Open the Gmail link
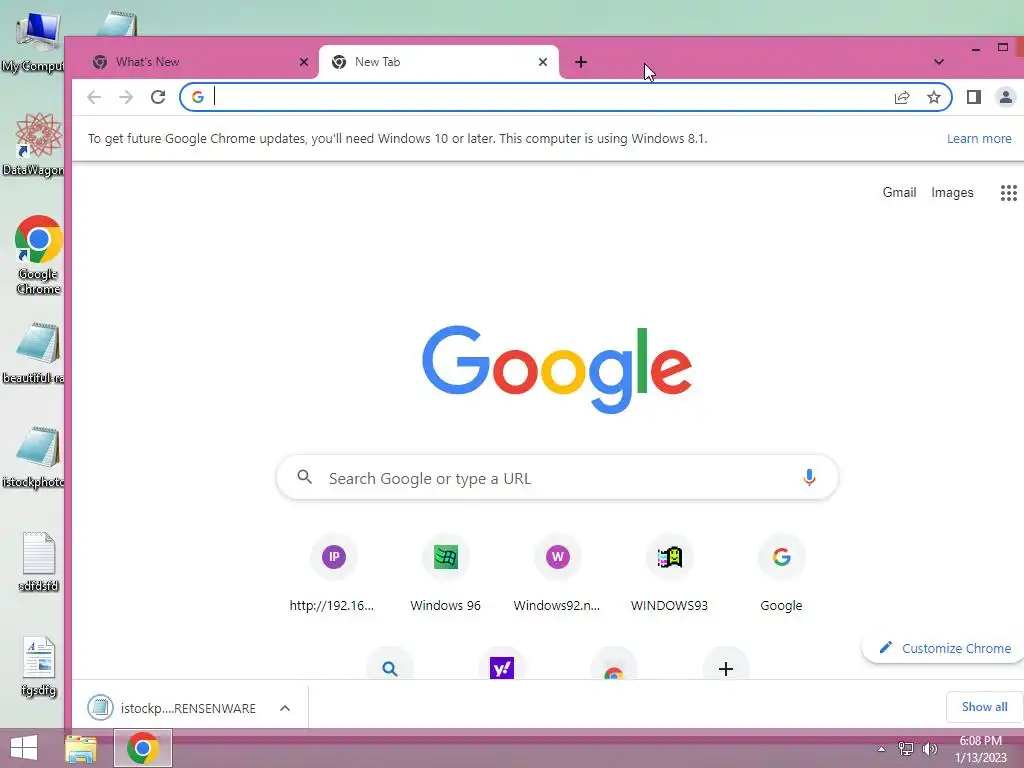 coord(899,193)
